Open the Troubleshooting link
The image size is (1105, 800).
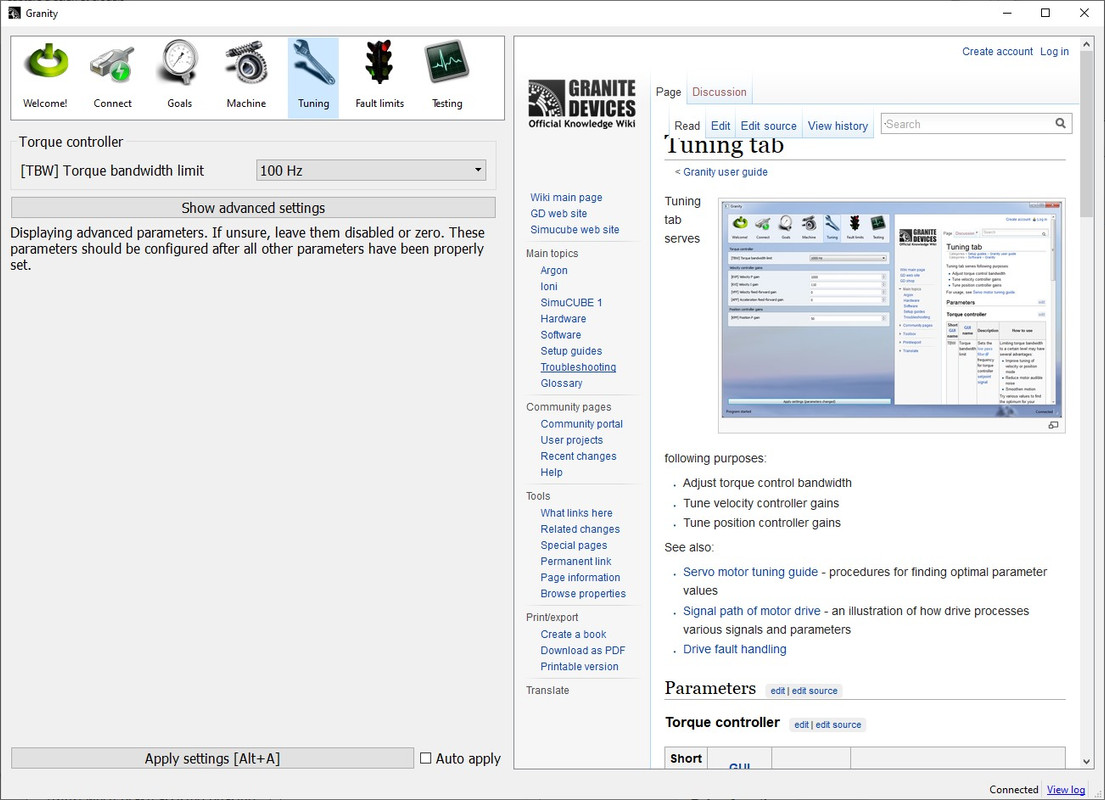[578, 367]
